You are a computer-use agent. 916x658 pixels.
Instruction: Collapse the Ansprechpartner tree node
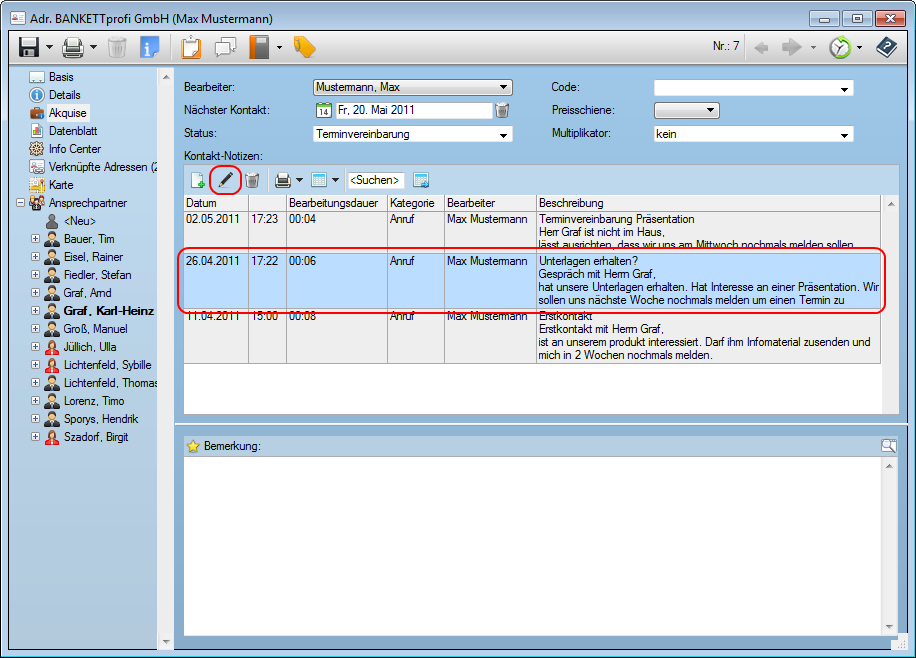click(x=22, y=203)
